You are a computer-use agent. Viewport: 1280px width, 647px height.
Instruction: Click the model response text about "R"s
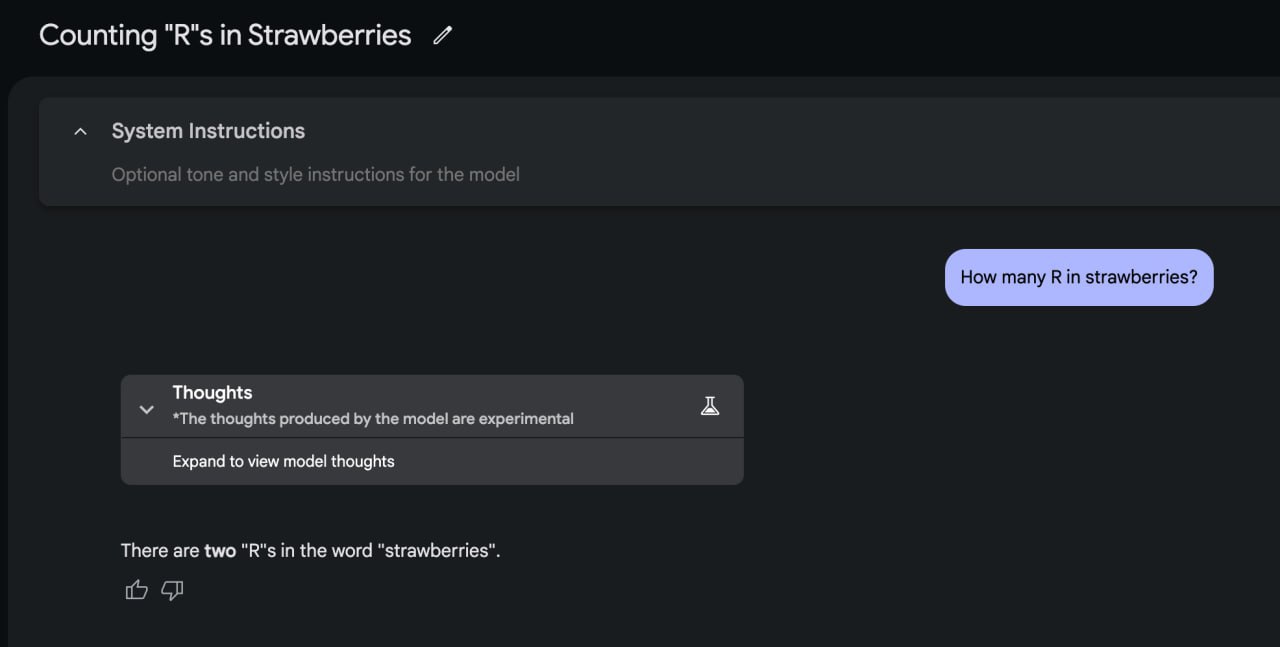click(x=310, y=550)
